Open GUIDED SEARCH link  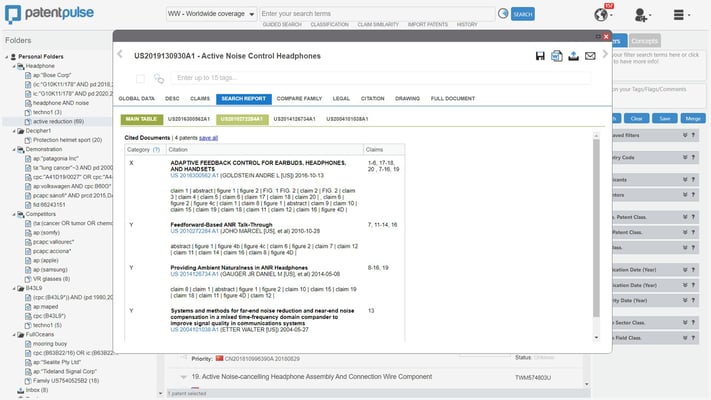pyautogui.click(x=282, y=24)
